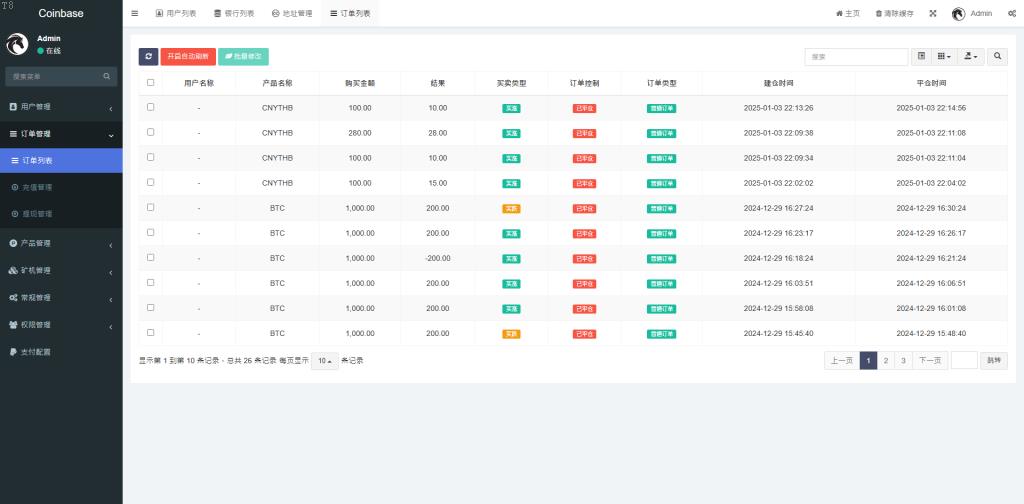Click the magnifier search button beside the table tools
Image resolution: width=1024 pixels, height=504 pixels.
tap(998, 57)
